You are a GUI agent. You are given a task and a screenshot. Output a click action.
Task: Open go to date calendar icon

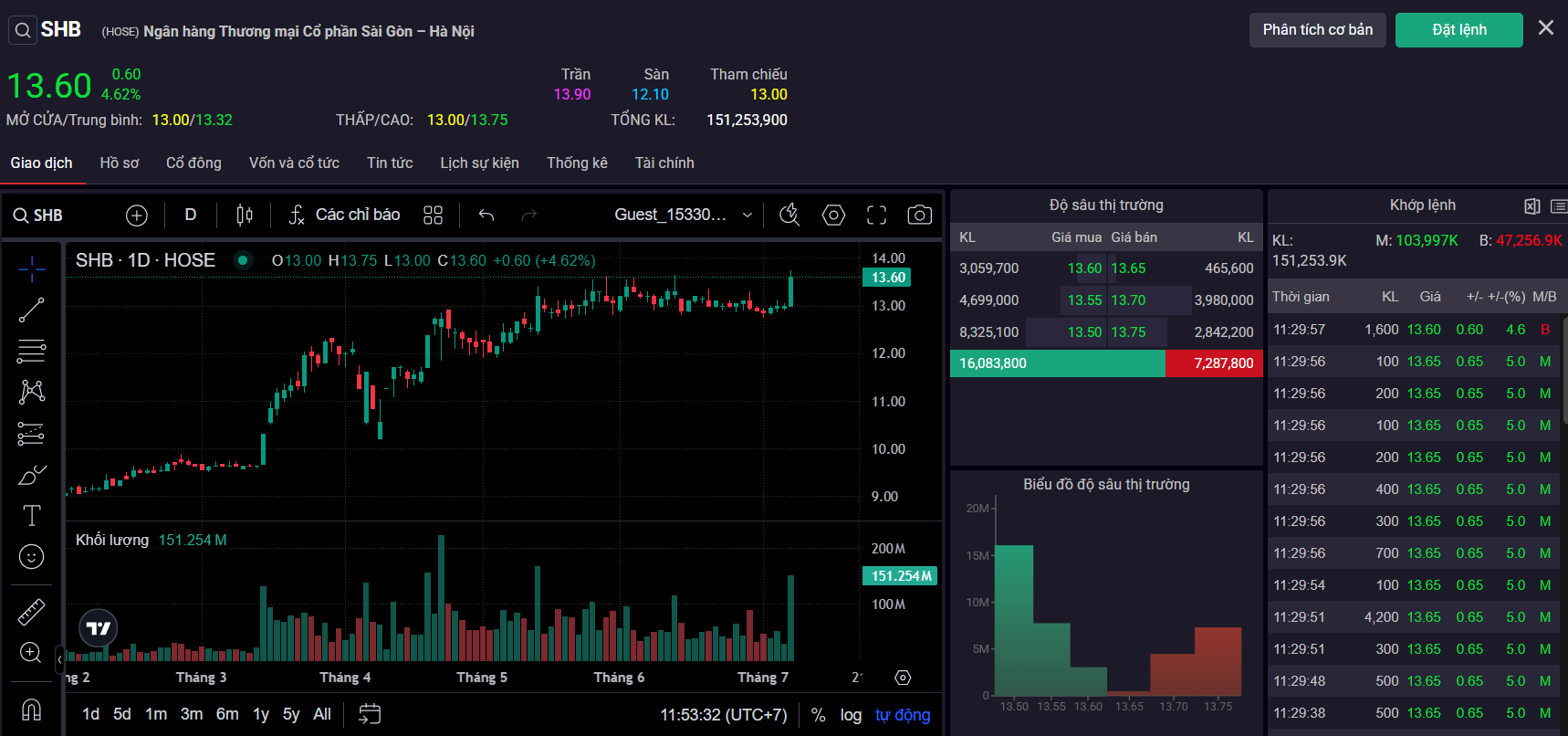[x=370, y=714]
